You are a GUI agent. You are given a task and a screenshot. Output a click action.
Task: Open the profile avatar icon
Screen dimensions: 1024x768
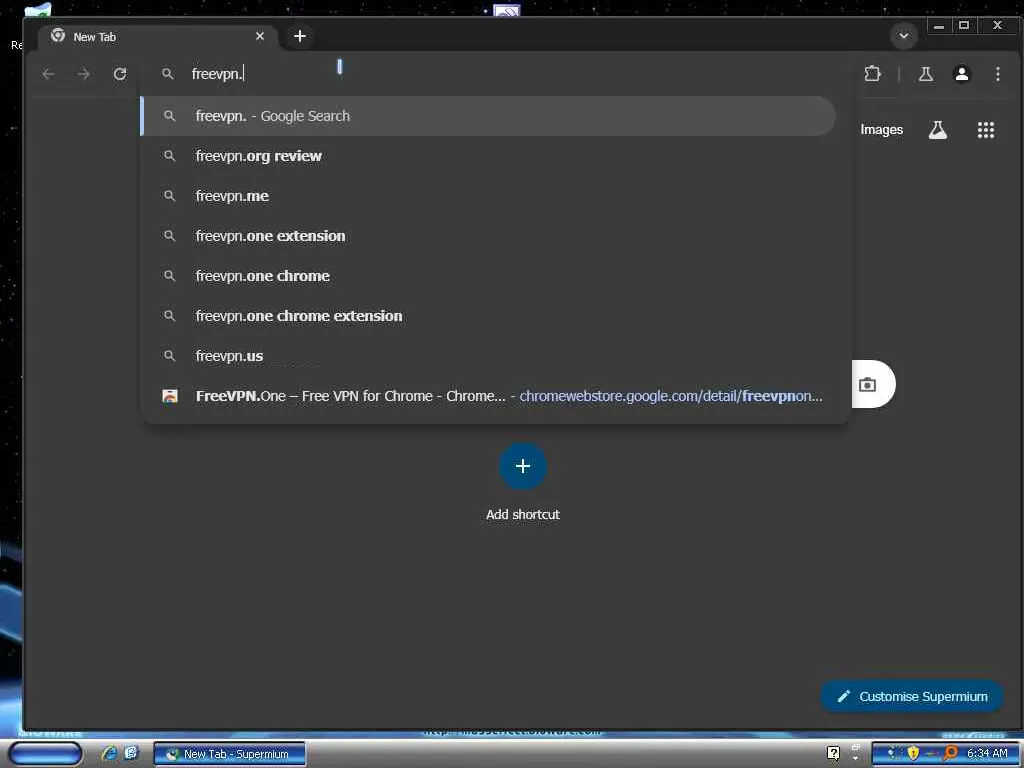tap(961, 74)
